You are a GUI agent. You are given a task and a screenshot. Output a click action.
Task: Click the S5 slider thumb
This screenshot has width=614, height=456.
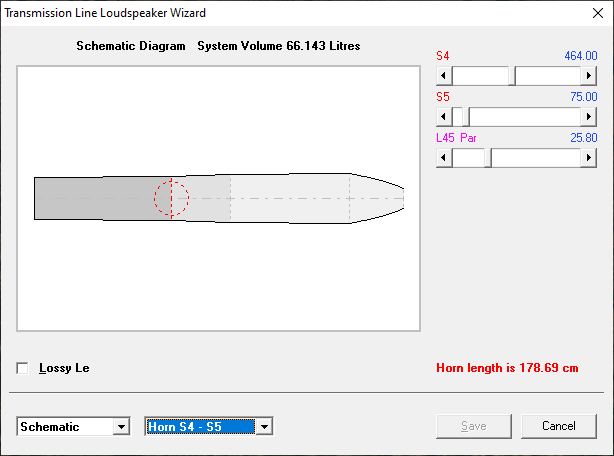(x=466, y=117)
